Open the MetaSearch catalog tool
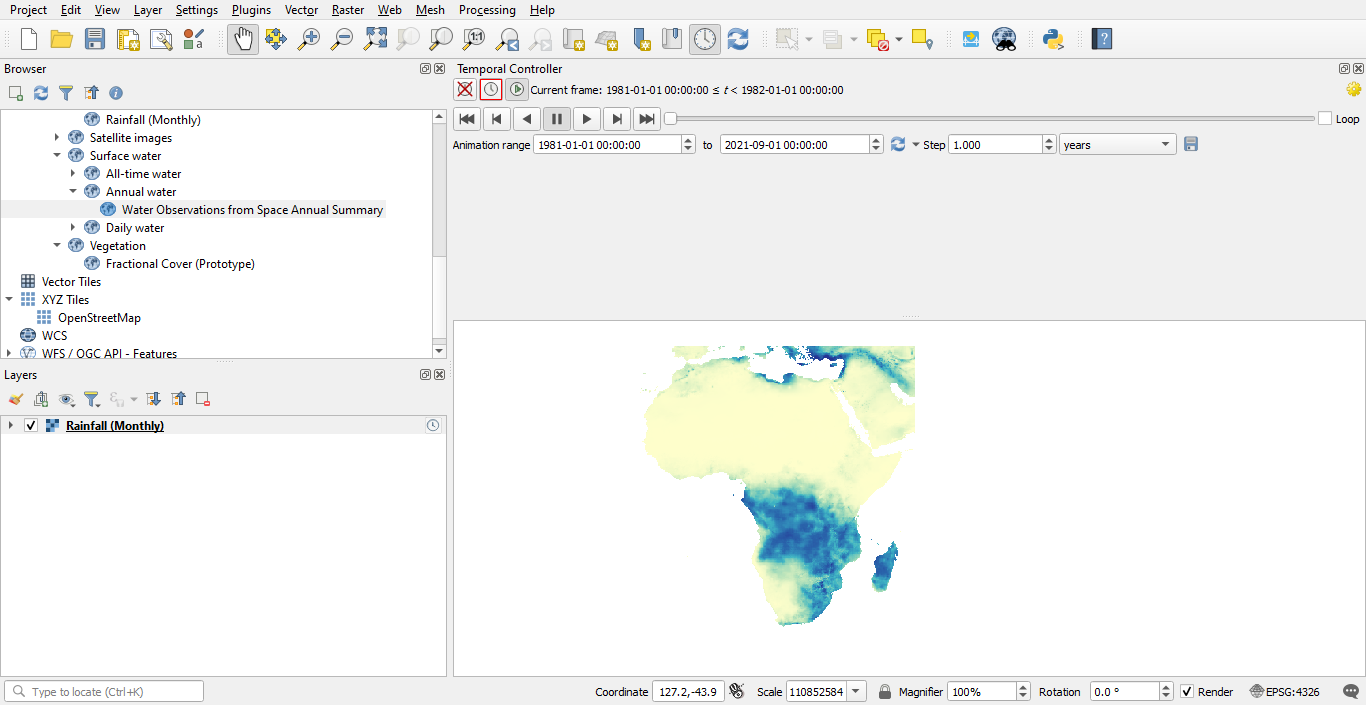This screenshot has height=705, width=1366. coord(1002,39)
